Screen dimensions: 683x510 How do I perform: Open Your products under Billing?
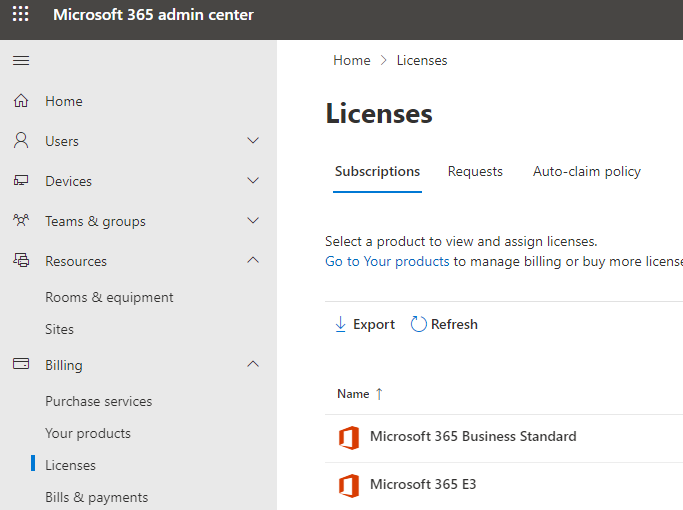coord(88,433)
